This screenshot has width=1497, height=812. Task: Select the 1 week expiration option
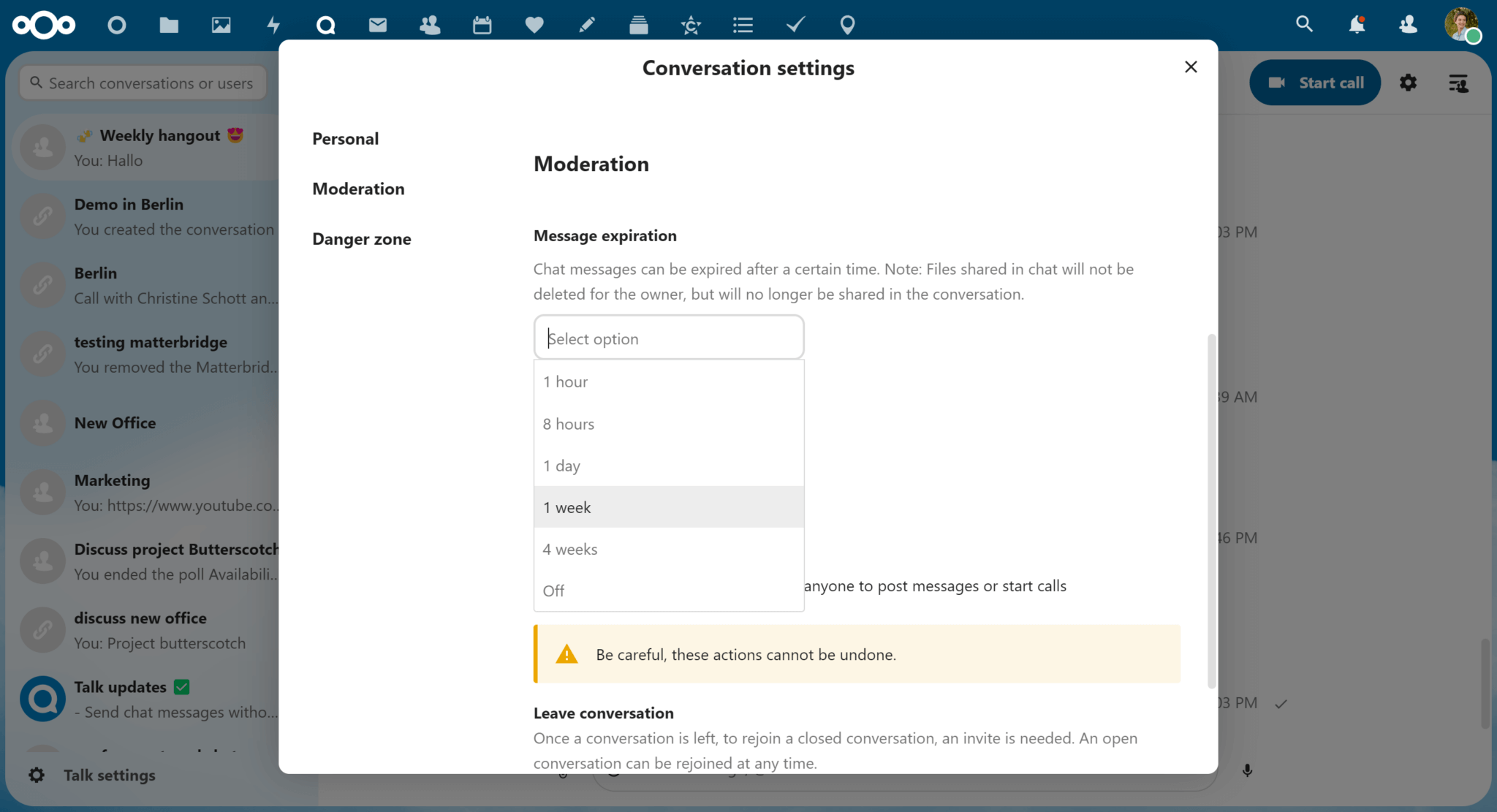tap(668, 506)
